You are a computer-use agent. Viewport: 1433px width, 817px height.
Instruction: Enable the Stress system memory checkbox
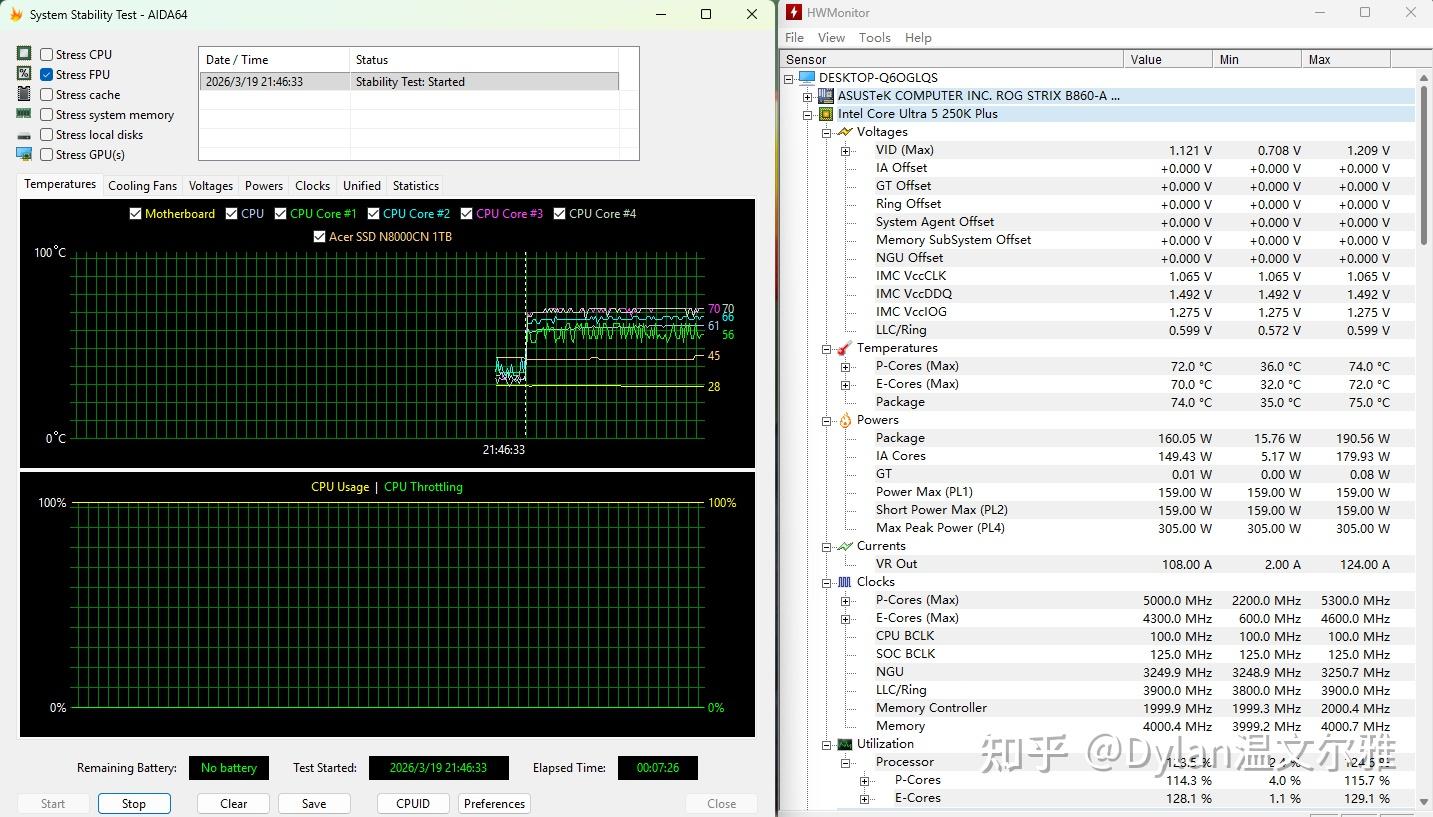46,114
